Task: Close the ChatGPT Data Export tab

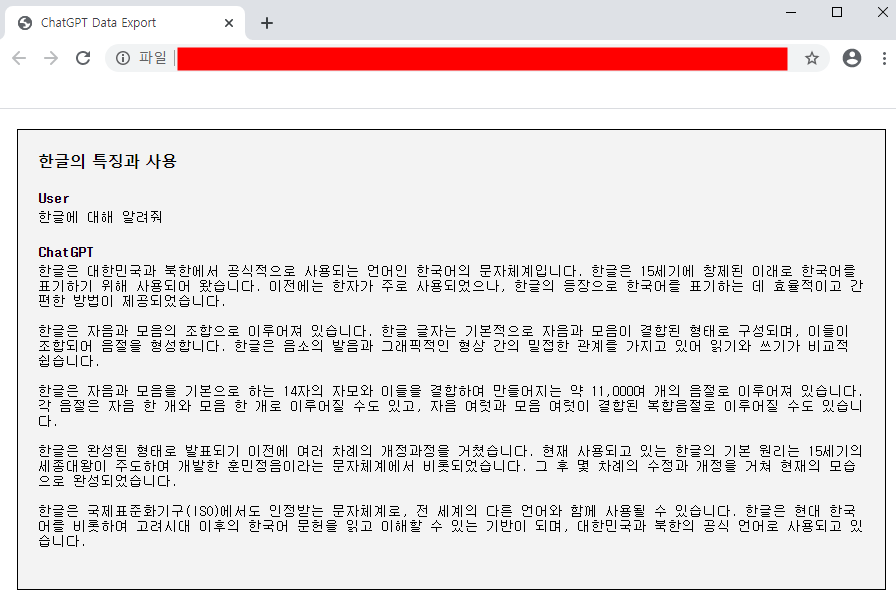Action: click(x=229, y=23)
